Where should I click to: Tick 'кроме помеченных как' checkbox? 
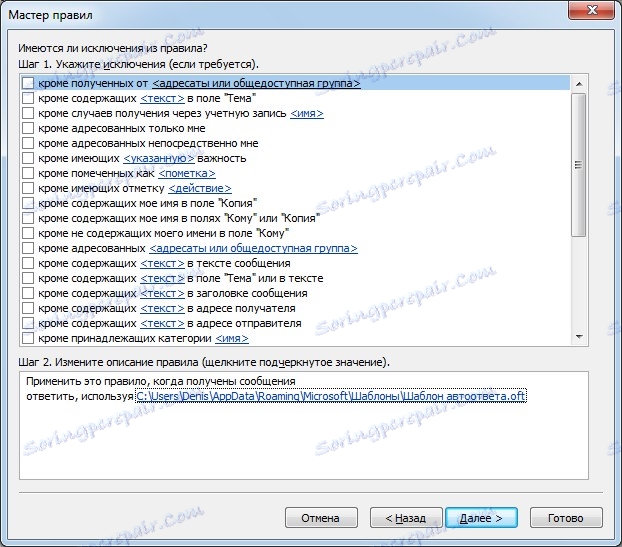point(28,173)
